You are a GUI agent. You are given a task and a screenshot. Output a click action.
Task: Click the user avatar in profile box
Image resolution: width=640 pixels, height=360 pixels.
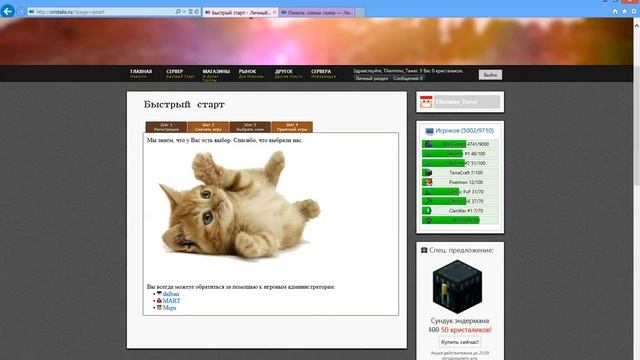(x=426, y=102)
